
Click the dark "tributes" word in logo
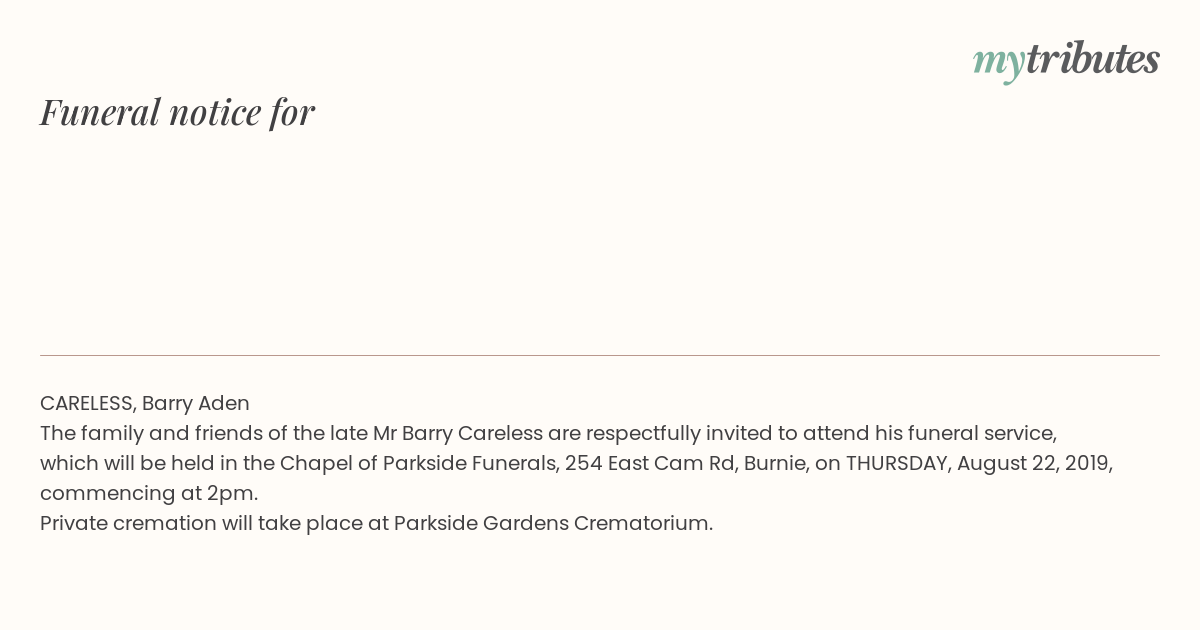[x=1093, y=59]
